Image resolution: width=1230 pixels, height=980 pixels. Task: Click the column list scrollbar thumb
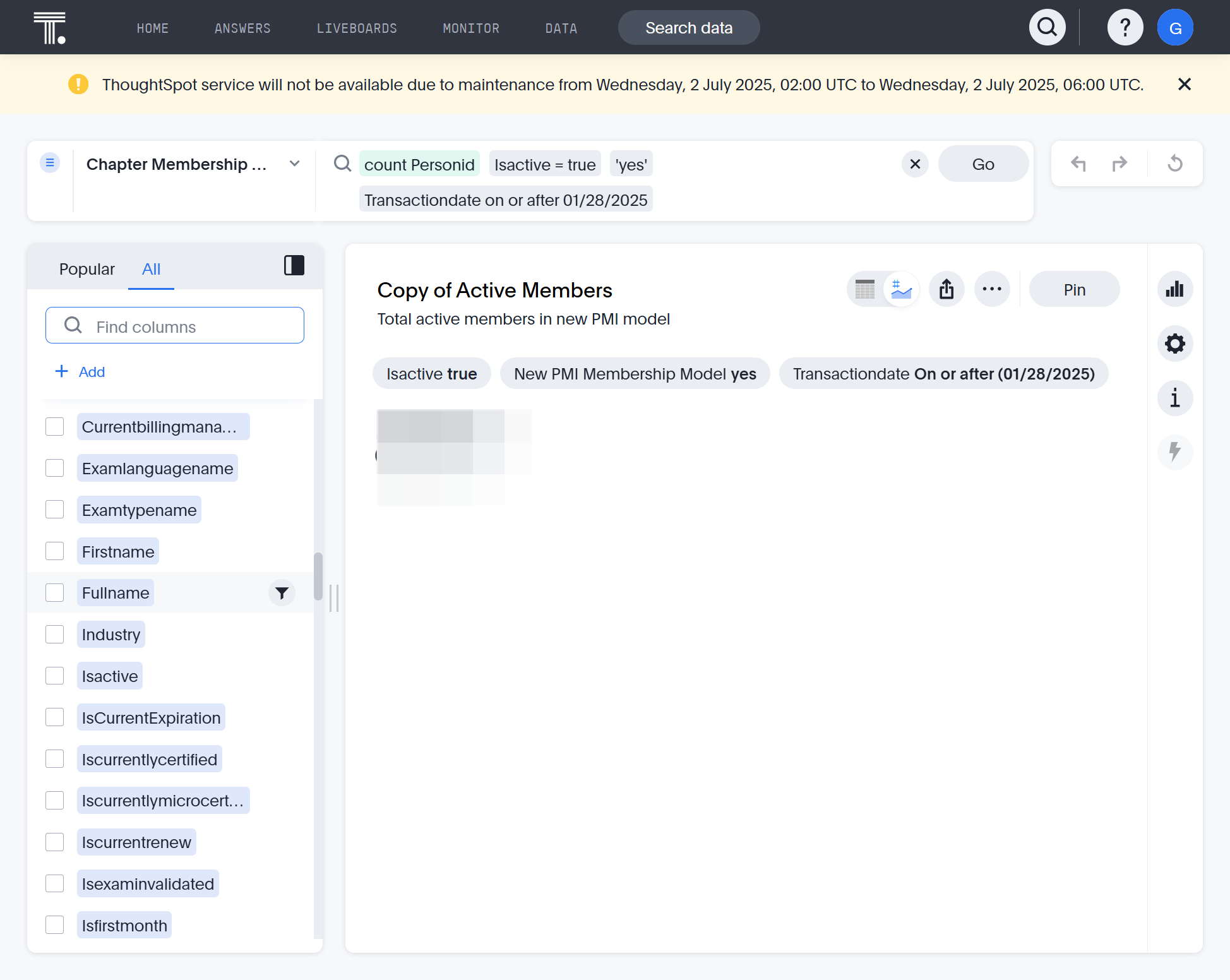coord(318,577)
